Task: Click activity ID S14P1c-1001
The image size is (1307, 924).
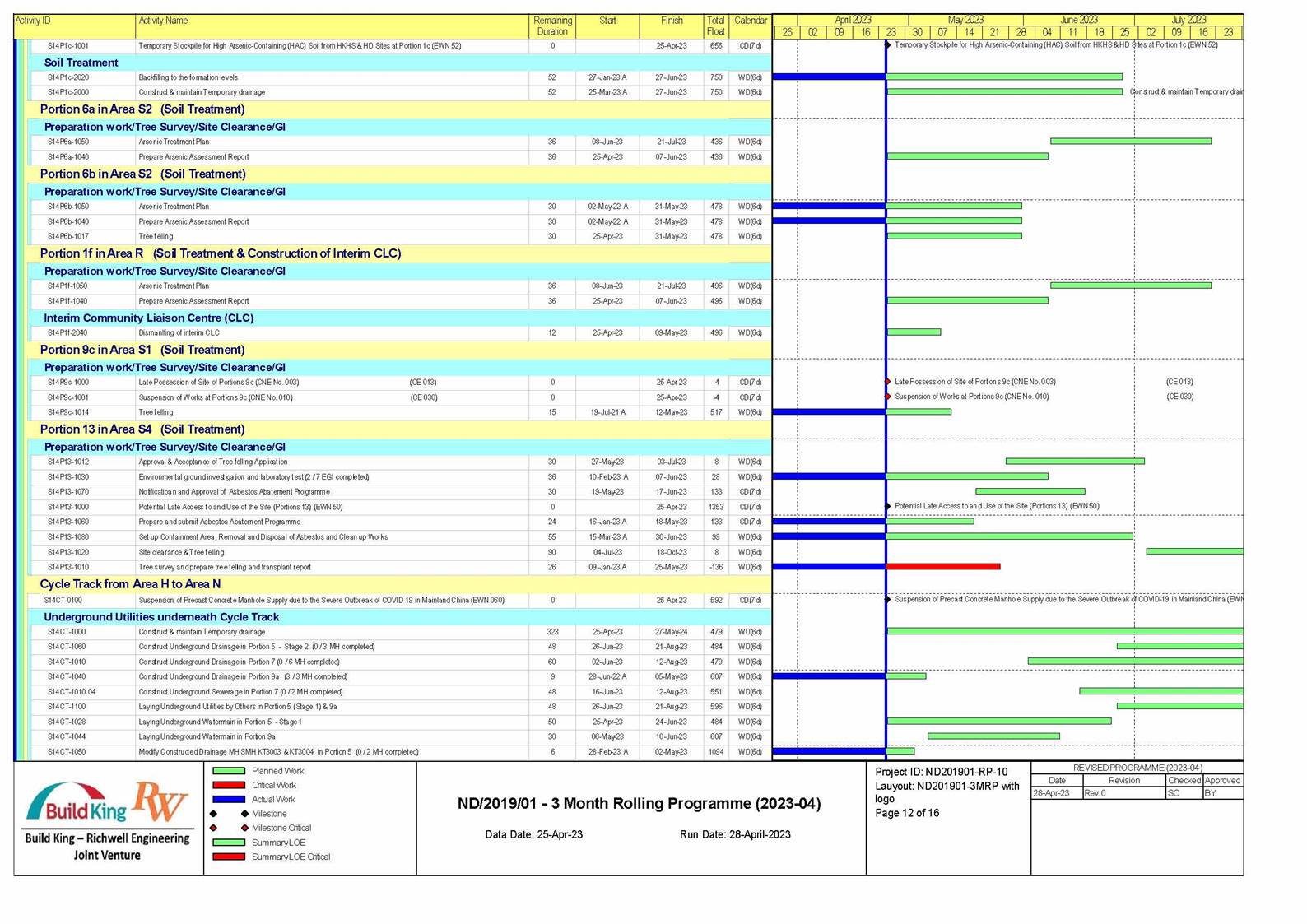Action: pyautogui.click(x=68, y=46)
